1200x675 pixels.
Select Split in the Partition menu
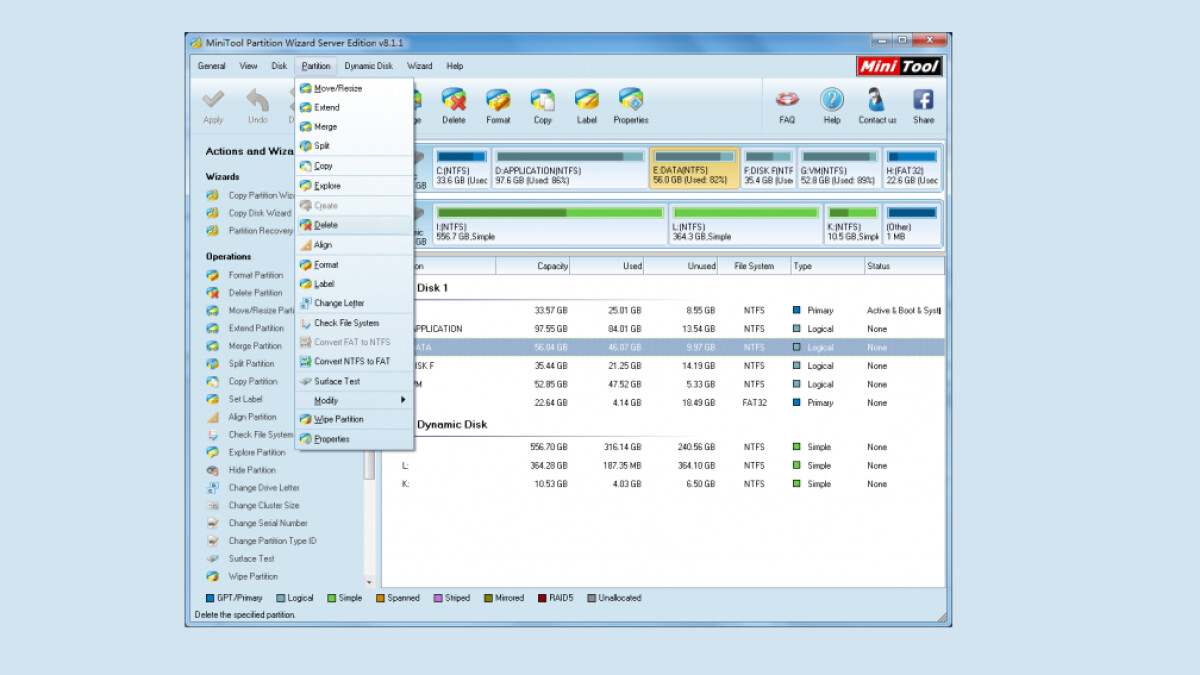tap(355, 146)
